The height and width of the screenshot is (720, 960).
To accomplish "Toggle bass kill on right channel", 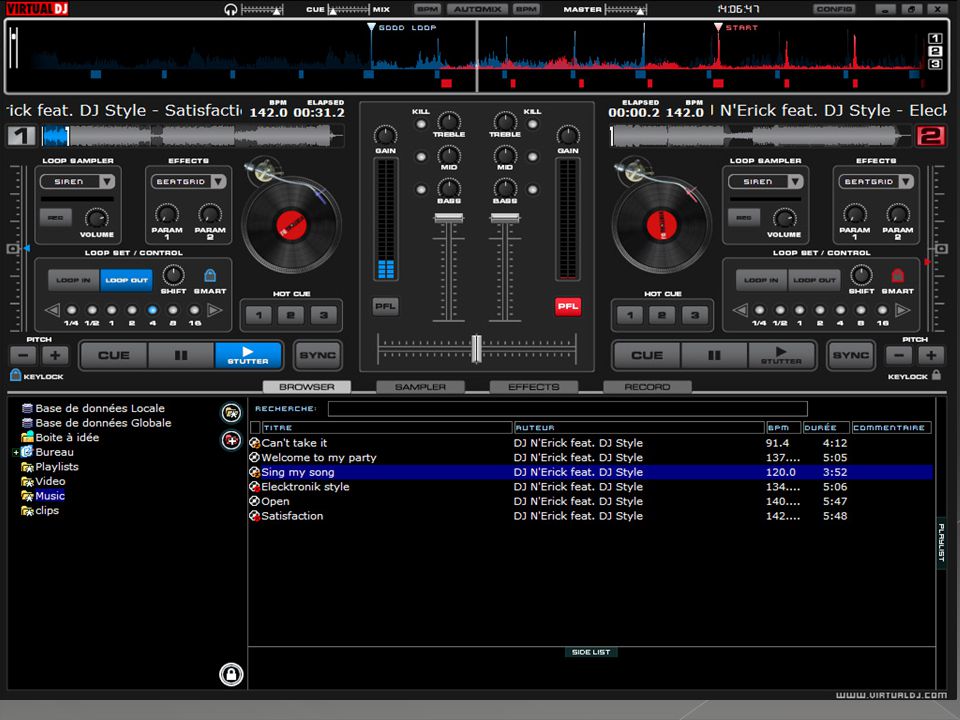I will (533, 189).
